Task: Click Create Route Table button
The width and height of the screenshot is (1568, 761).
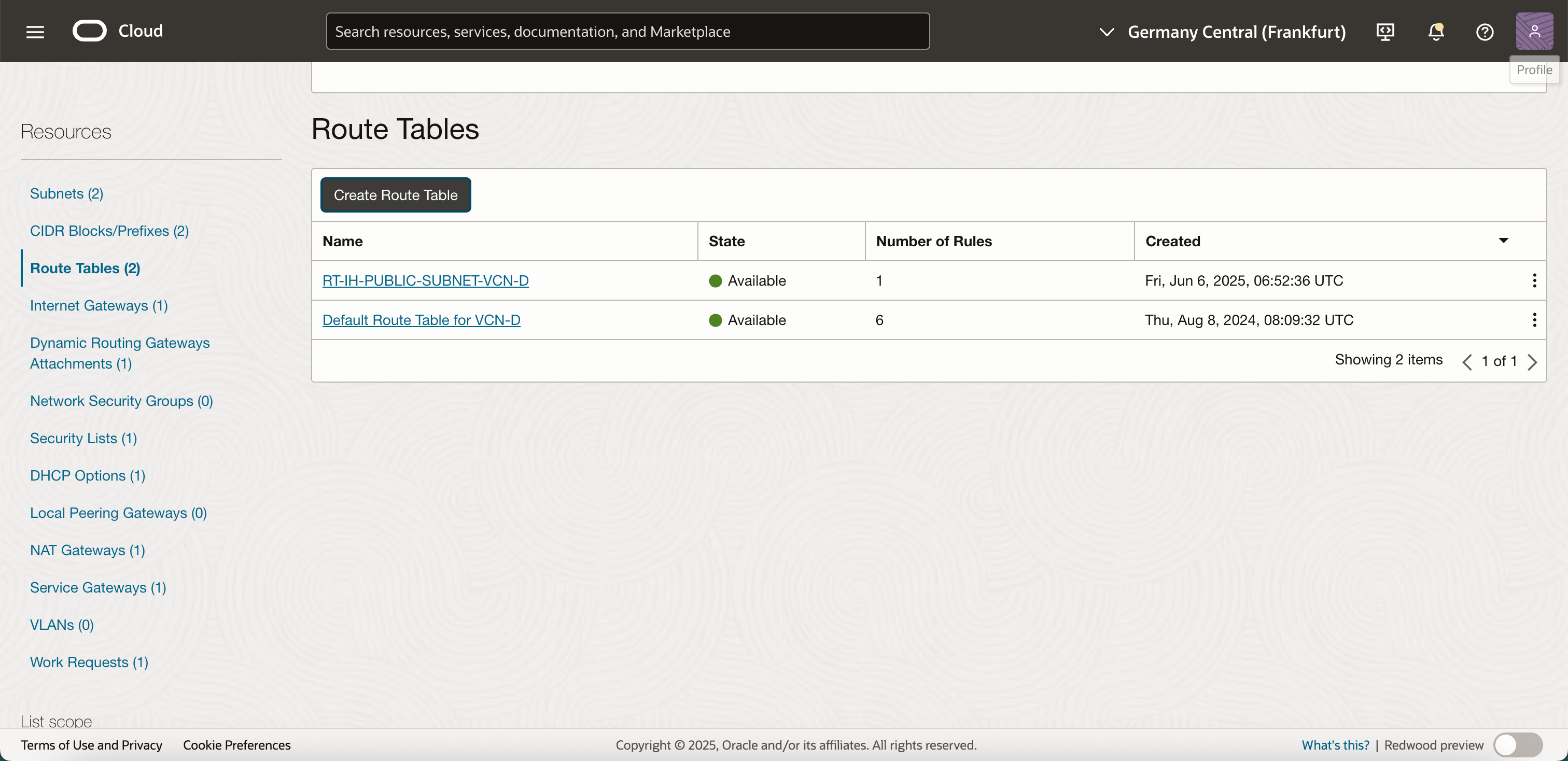Action: pos(395,195)
